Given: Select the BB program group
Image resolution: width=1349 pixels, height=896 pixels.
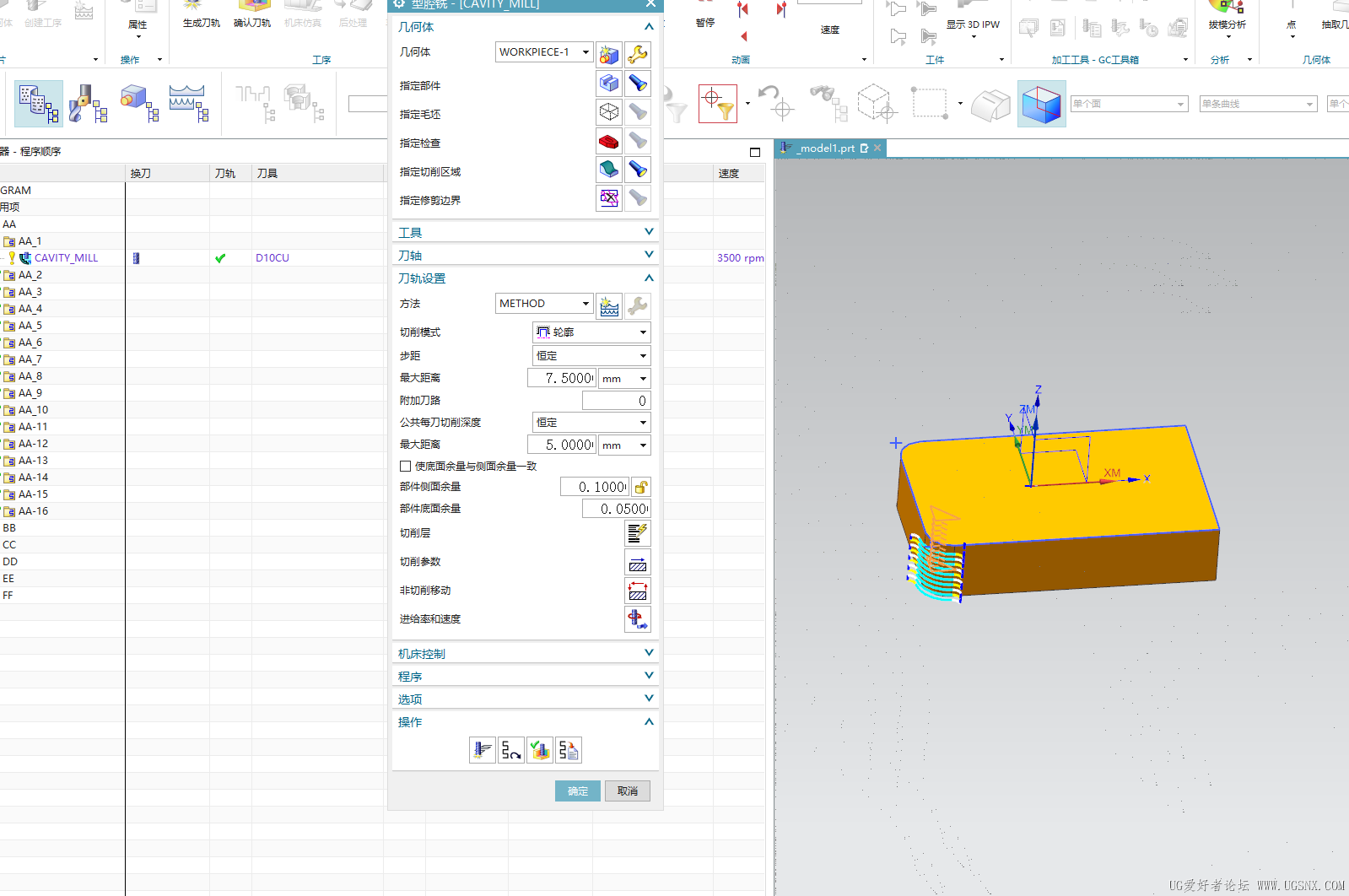Looking at the screenshot, I should coord(9,528).
